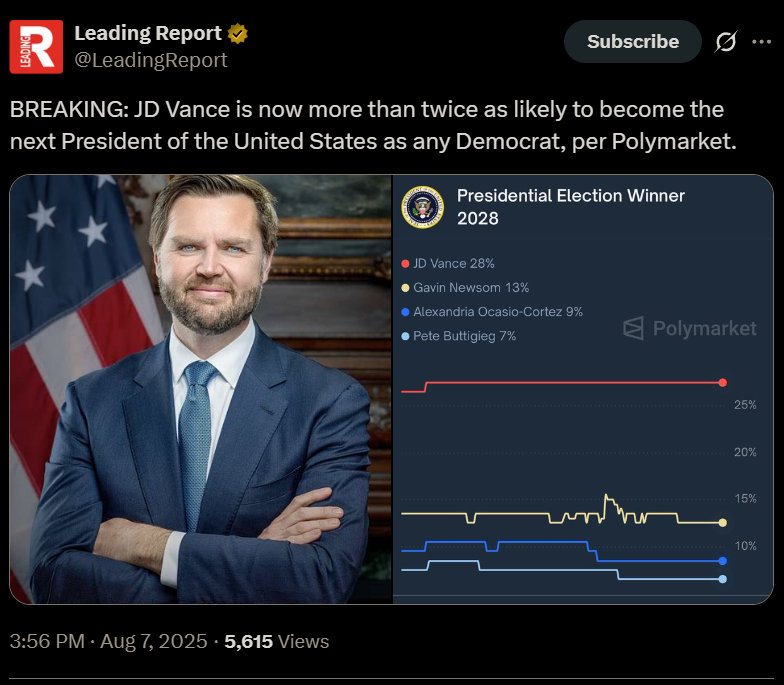
Task: Click the yellow Gavin Newsom legend dot
Action: tap(405, 288)
